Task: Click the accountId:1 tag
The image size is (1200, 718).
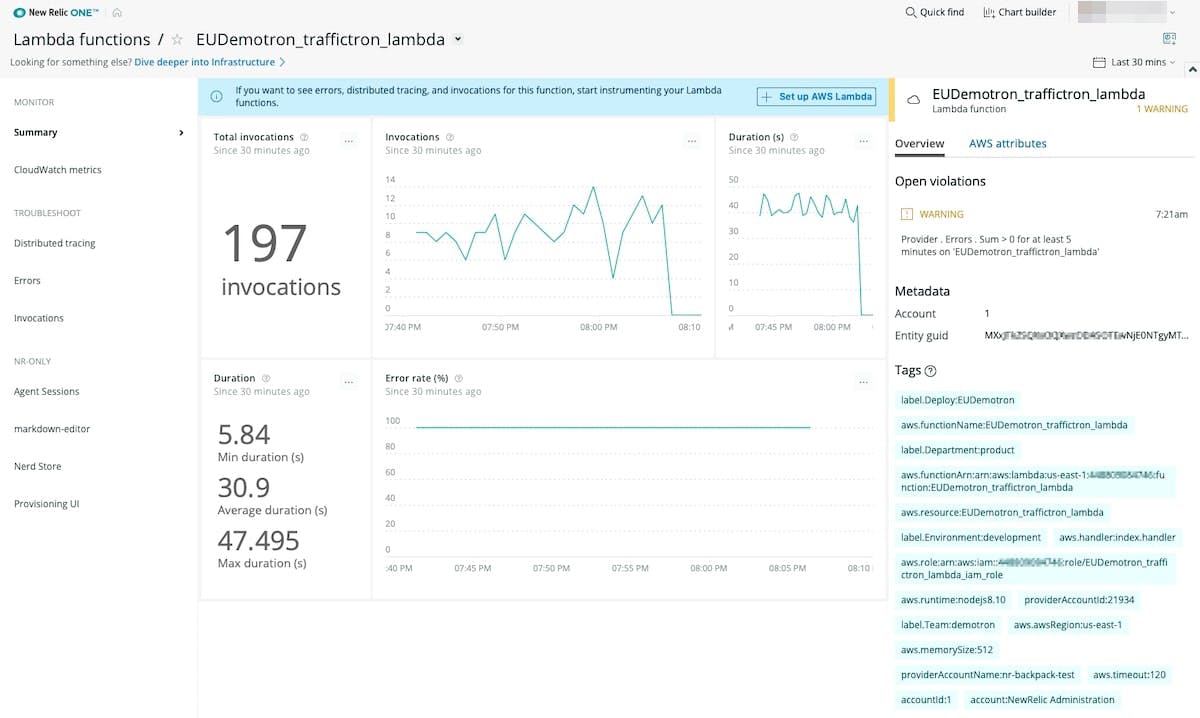Action: tap(927, 700)
